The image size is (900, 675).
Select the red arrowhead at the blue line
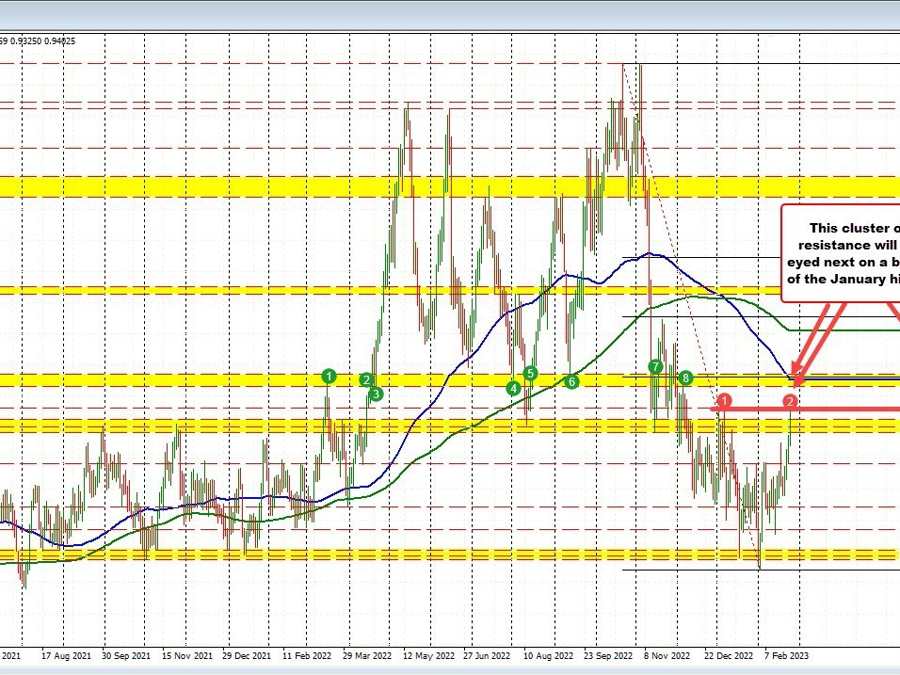point(796,380)
